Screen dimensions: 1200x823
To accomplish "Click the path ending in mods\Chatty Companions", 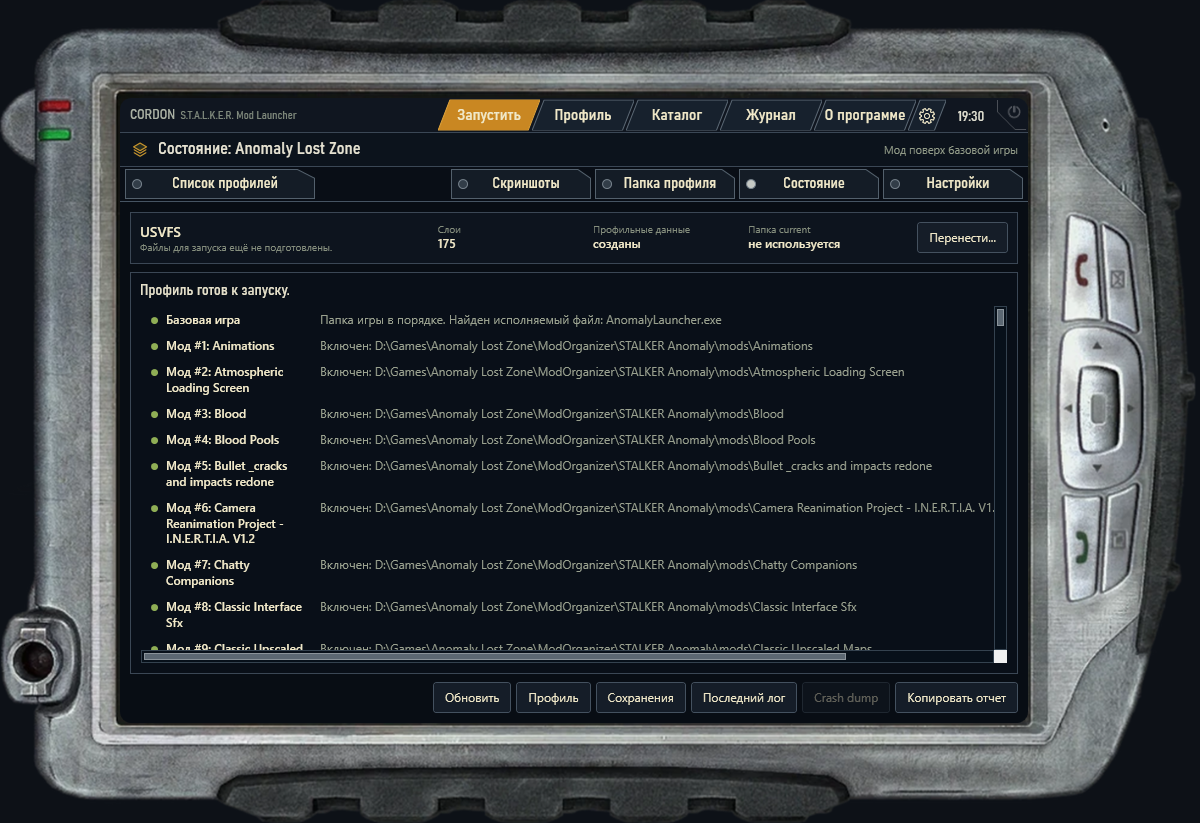I will click(x=589, y=565).
